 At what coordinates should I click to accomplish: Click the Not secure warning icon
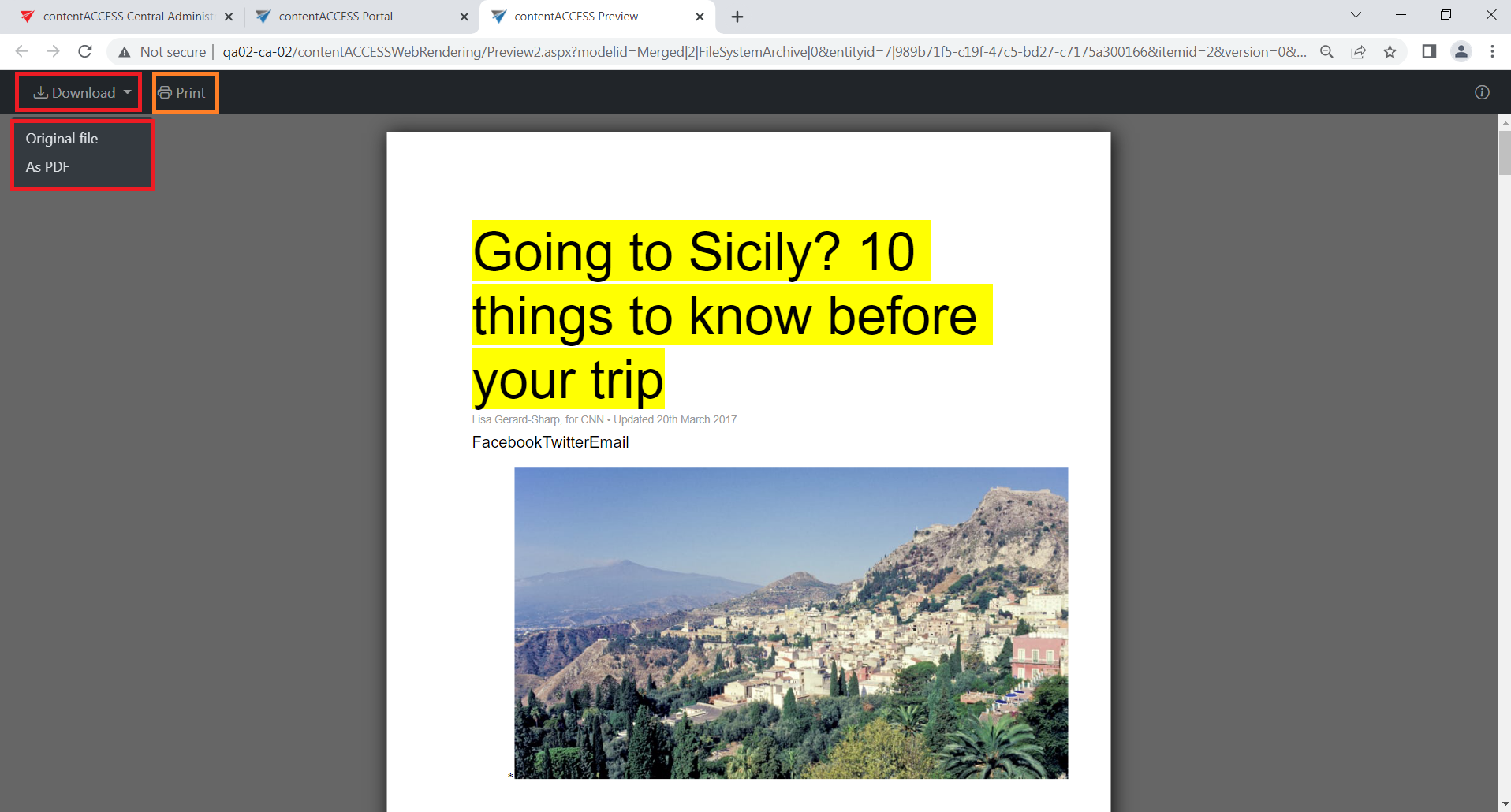[x=125, y=52]
